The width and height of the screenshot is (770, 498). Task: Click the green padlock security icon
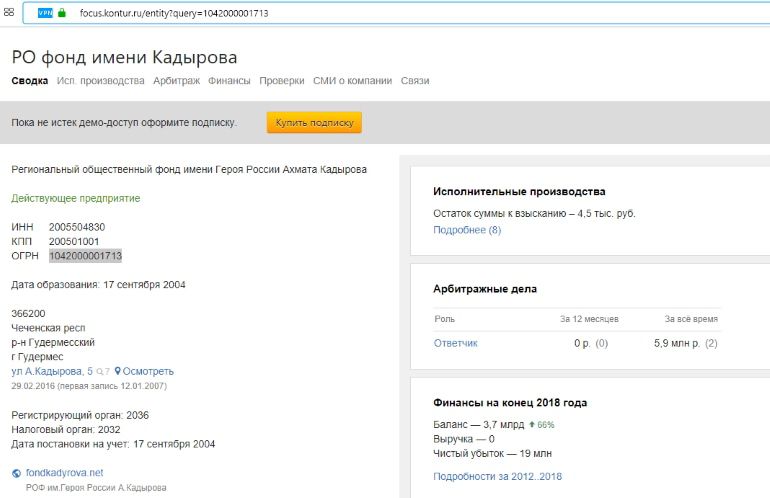tap(62, 13)
